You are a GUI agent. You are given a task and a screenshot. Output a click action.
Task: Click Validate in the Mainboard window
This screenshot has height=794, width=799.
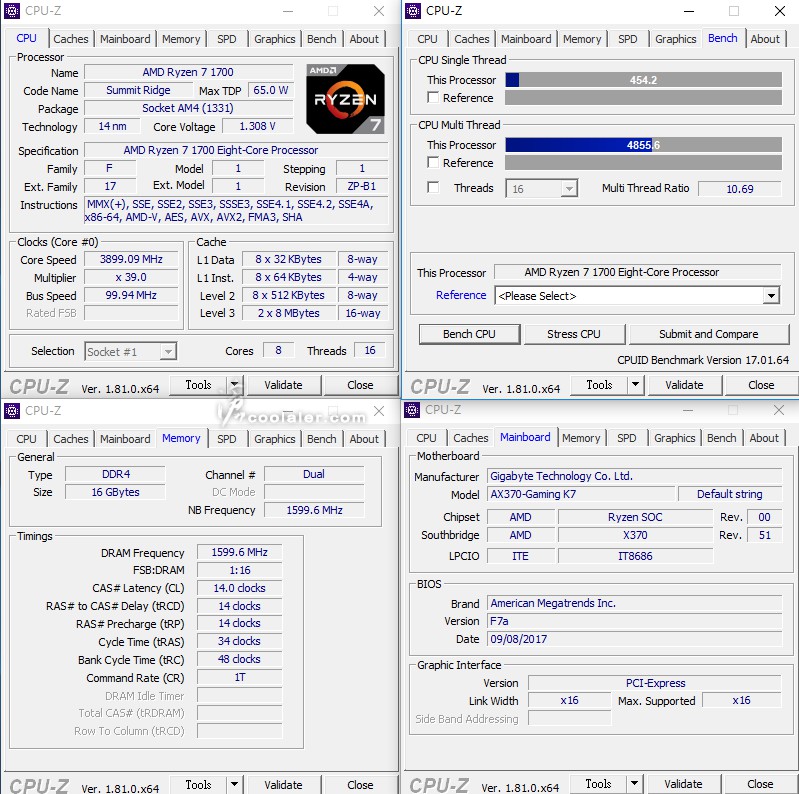[683, 783]
